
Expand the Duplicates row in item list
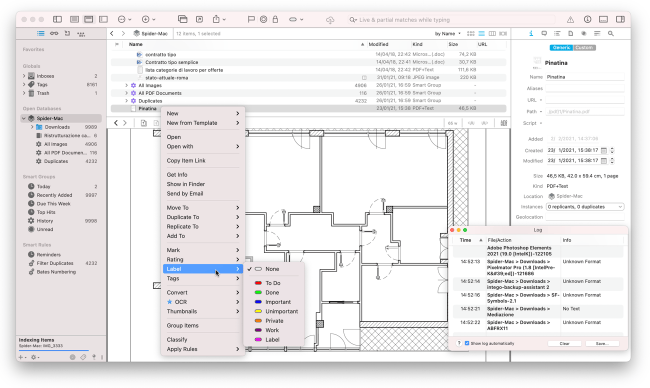(x=126, y=101)
